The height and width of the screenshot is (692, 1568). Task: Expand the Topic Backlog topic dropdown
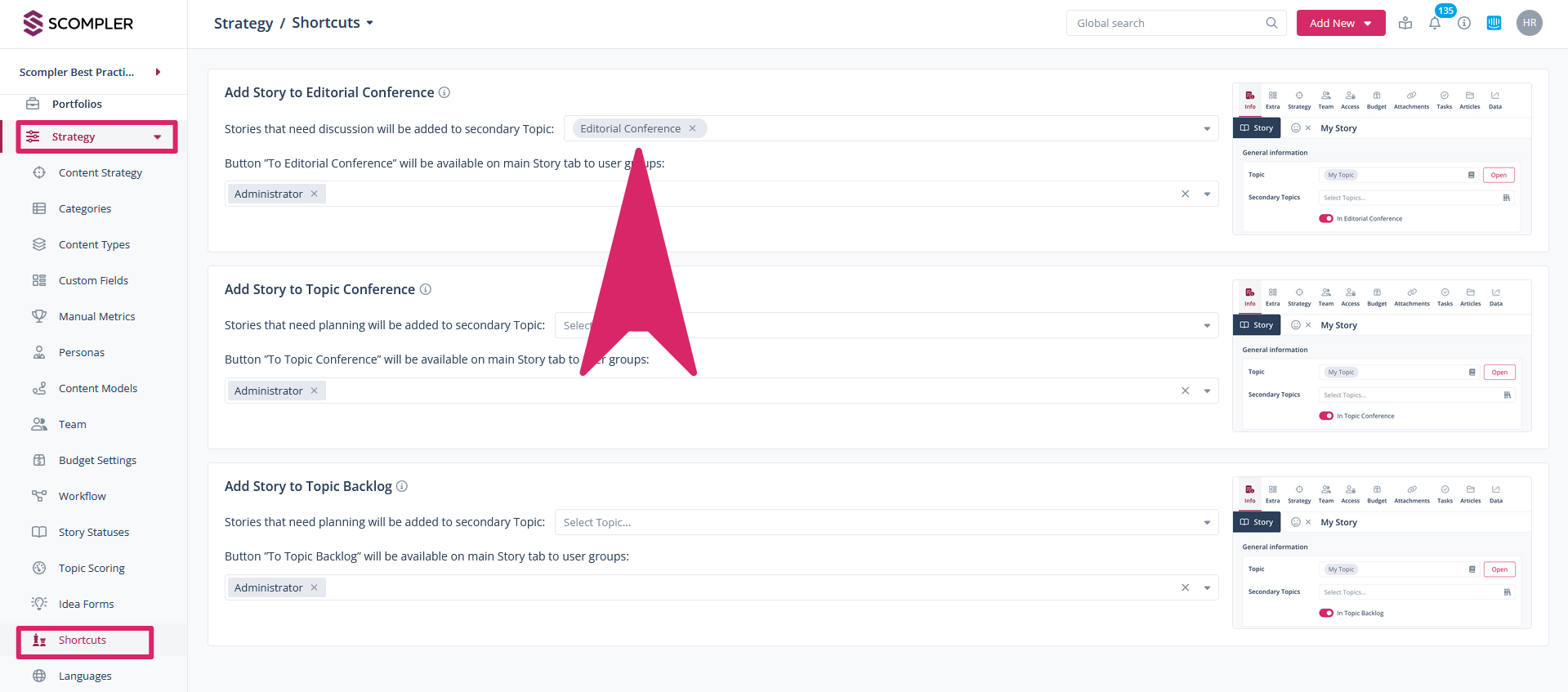click(1206, 522)
